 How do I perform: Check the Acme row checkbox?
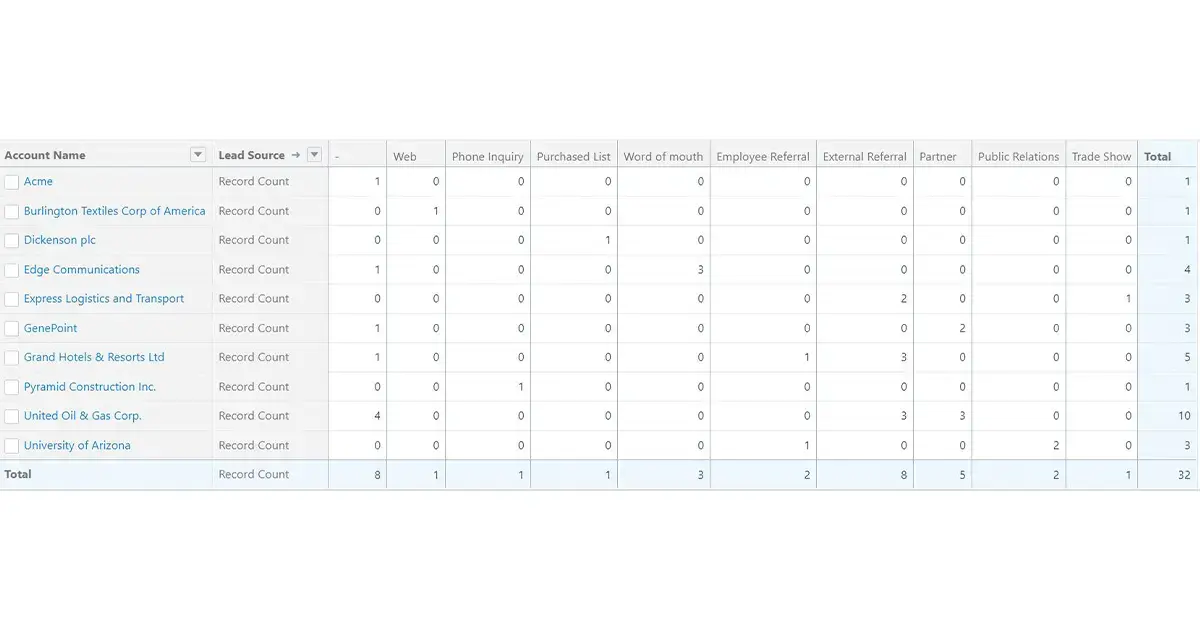coord(12,181)
